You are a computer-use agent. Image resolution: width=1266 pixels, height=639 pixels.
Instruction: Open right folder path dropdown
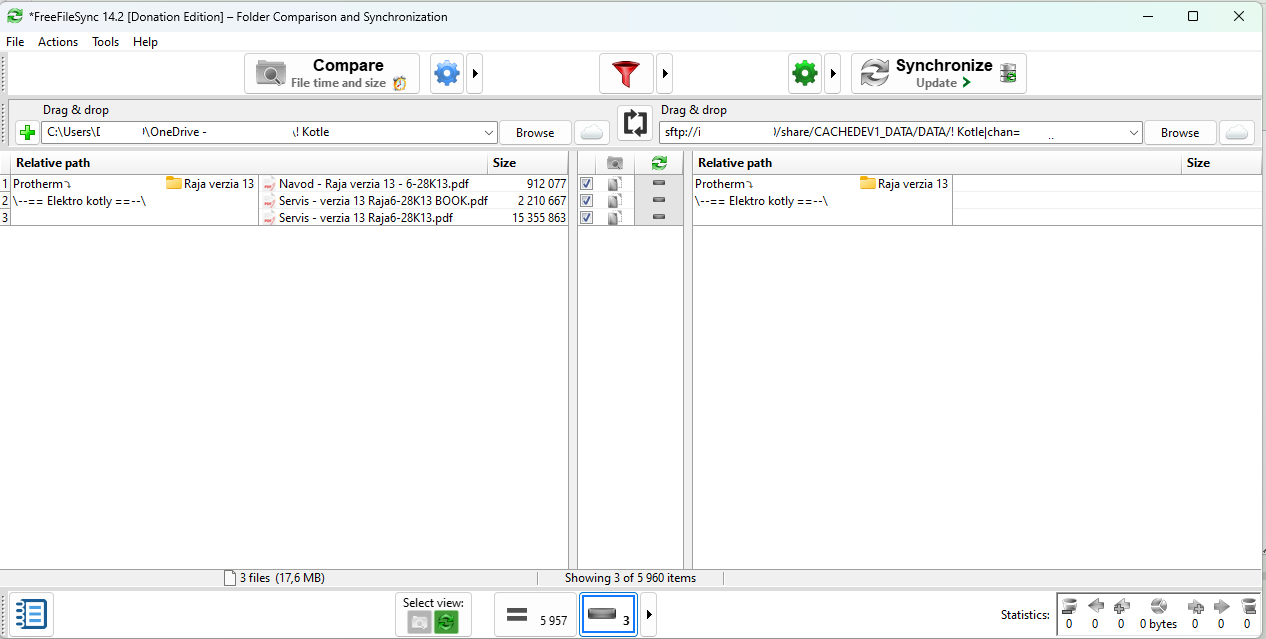[1133, 132]
